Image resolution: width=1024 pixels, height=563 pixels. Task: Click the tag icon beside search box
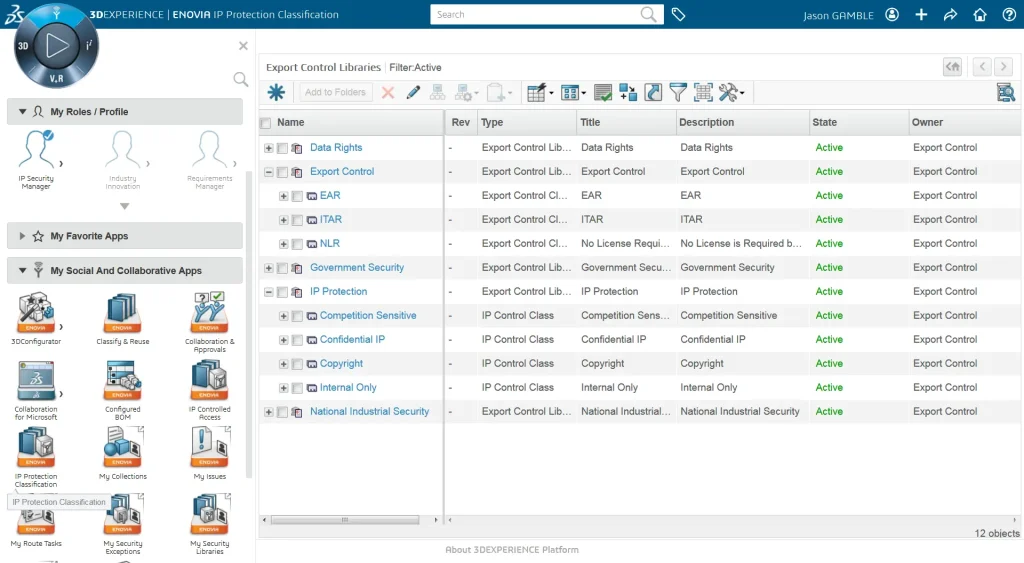coord(678,15)
